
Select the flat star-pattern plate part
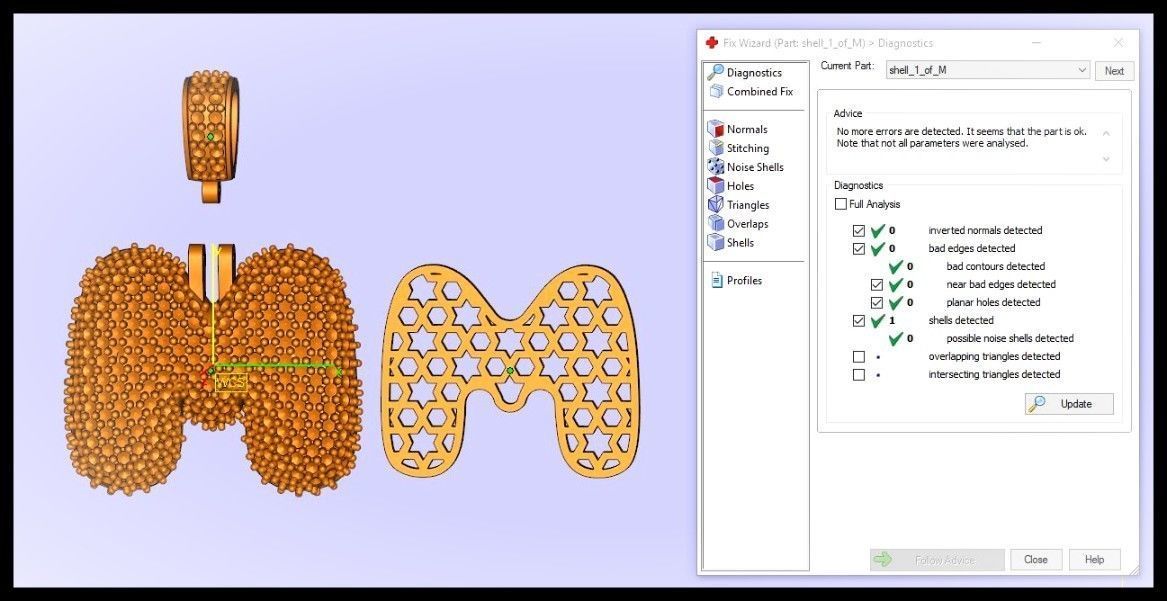pos(511,370)
